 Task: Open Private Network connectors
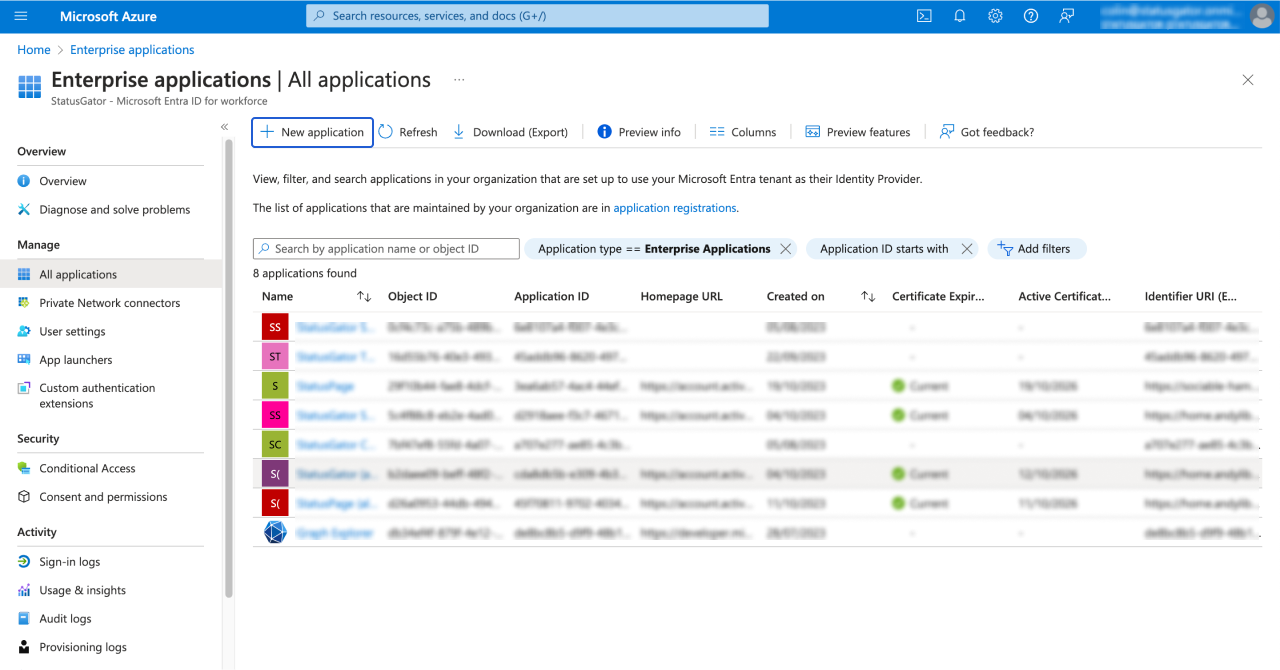[x=110, y=303]
